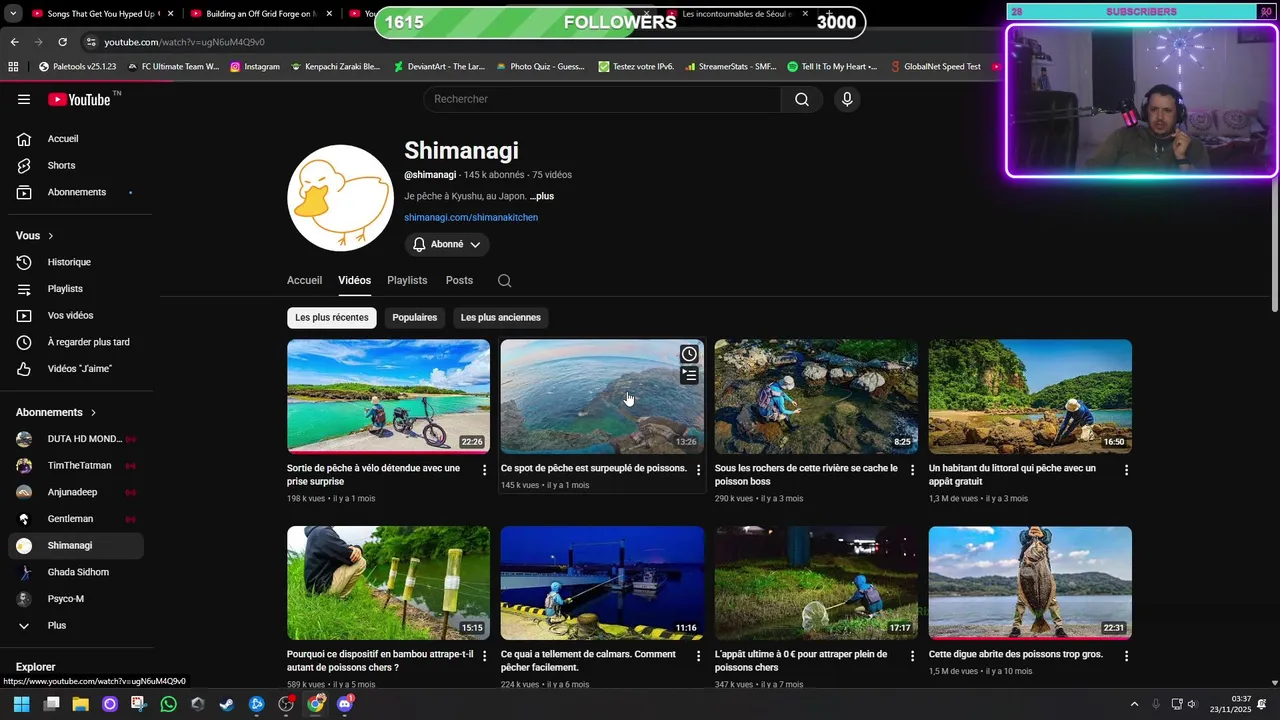Open the shimanagi.com/shimanakitchen link

coord(471,217)
